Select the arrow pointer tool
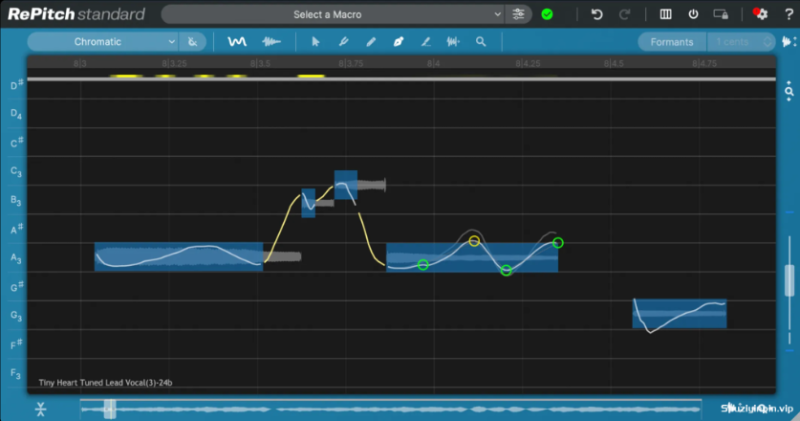 (x=316, y=42)
